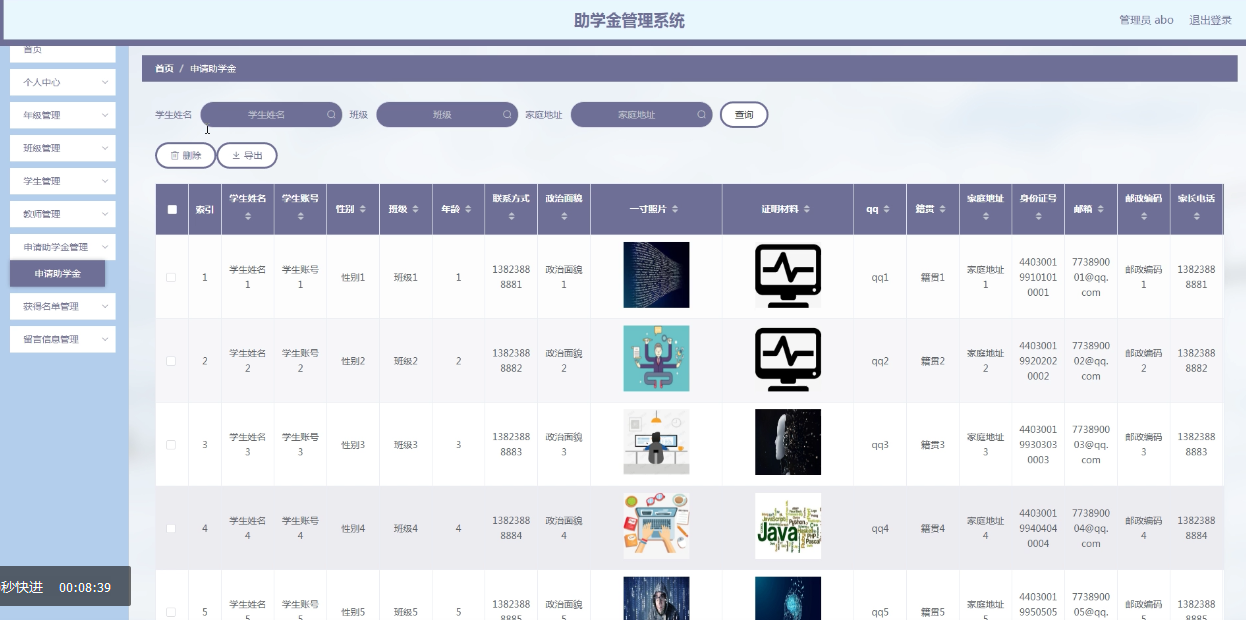The image size is (1246, 620).
Task: Open row 4 Java 证明材料 thumbnail
Action: pos(788,525)
